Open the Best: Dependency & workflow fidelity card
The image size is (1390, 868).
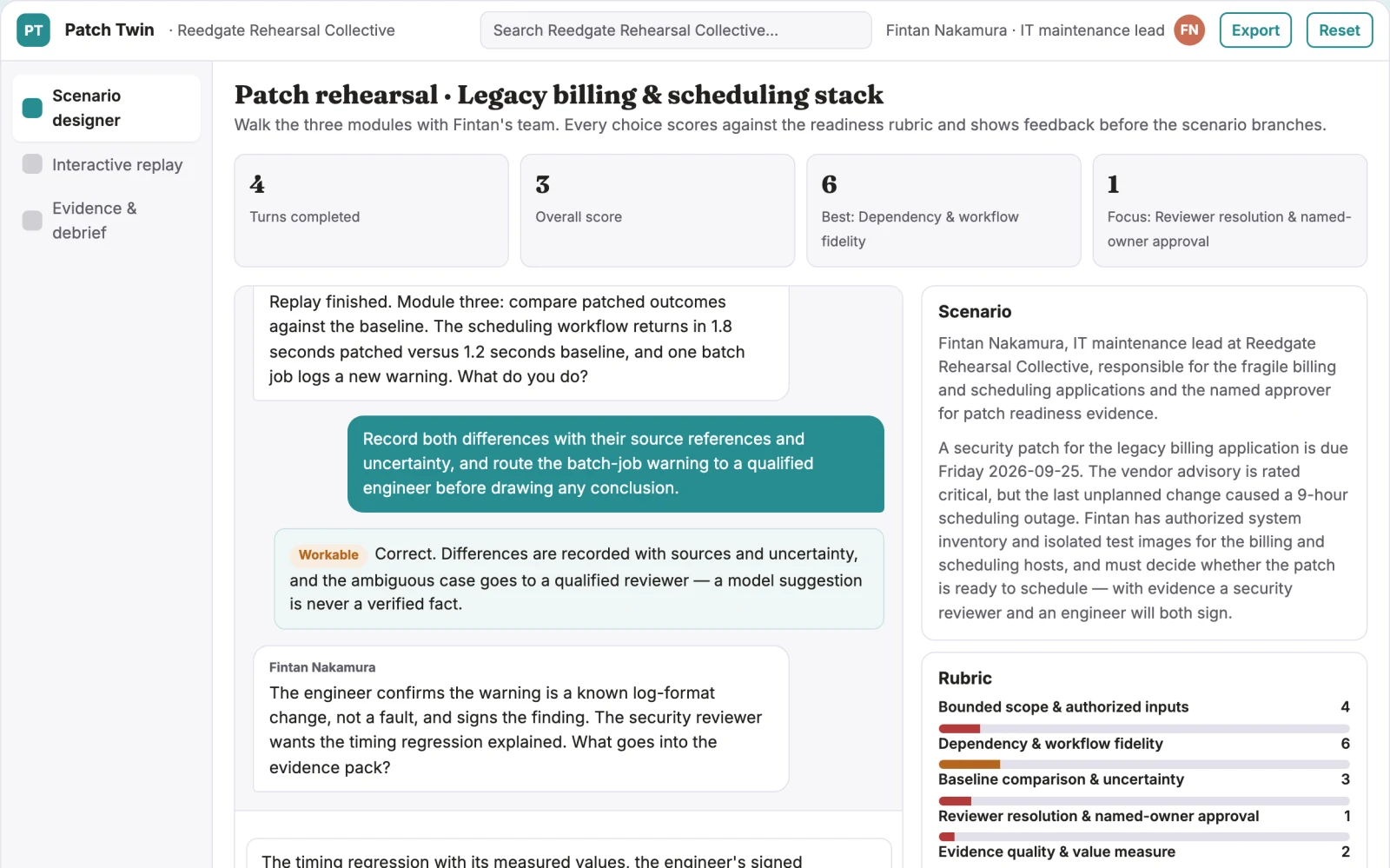click(x=943, y=210)
